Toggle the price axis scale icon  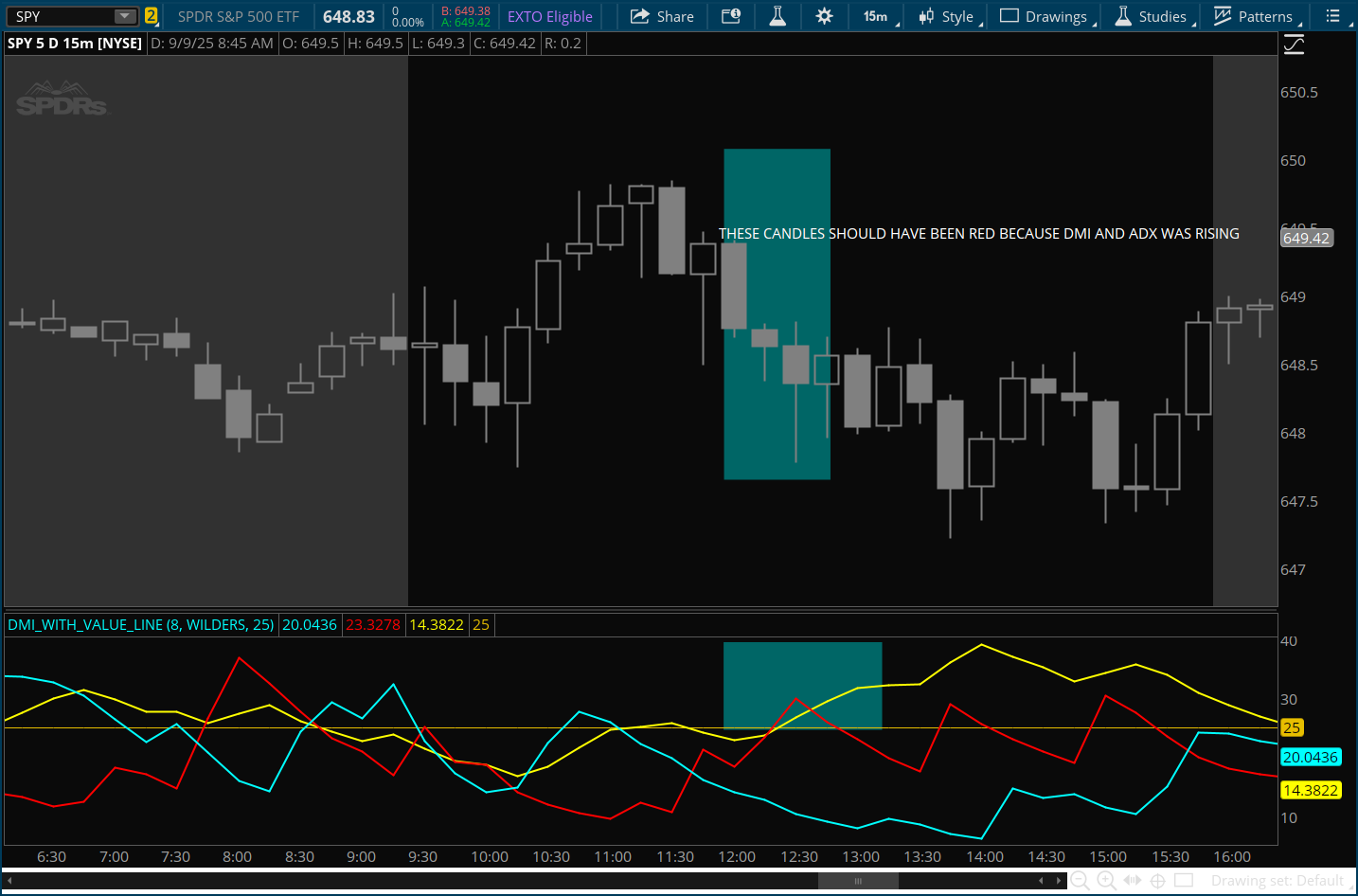pyautogui.click(x=1294, y=45)
